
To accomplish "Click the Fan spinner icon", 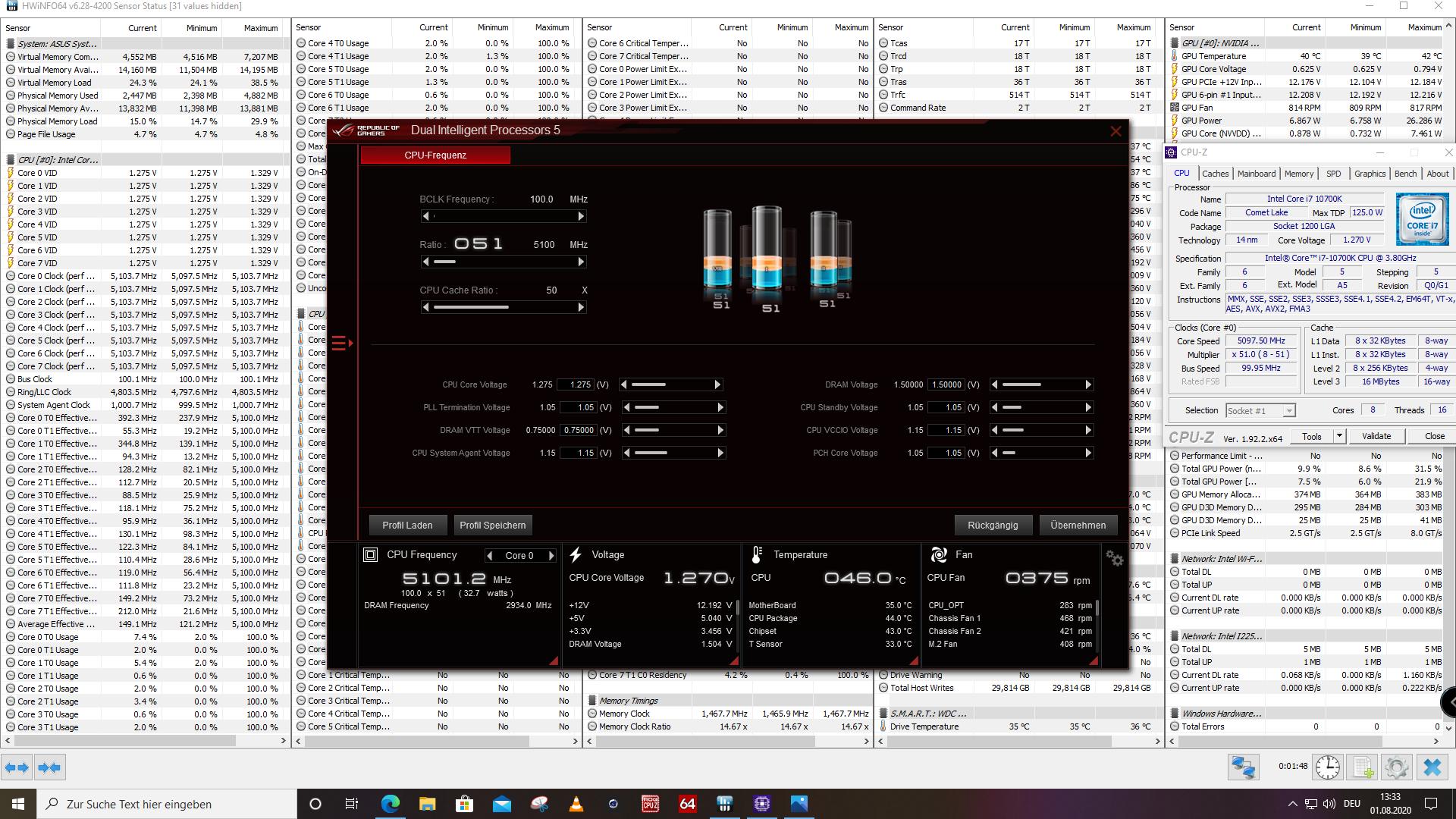I will 939,555.
